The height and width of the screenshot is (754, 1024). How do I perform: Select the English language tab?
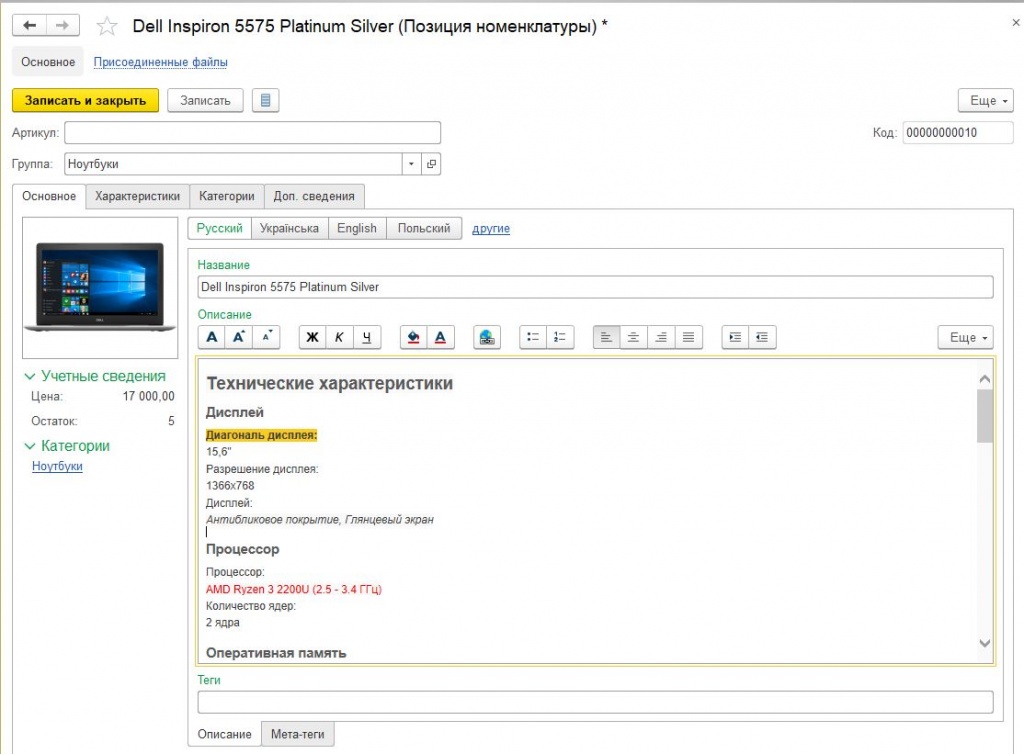tap(356, 228)
